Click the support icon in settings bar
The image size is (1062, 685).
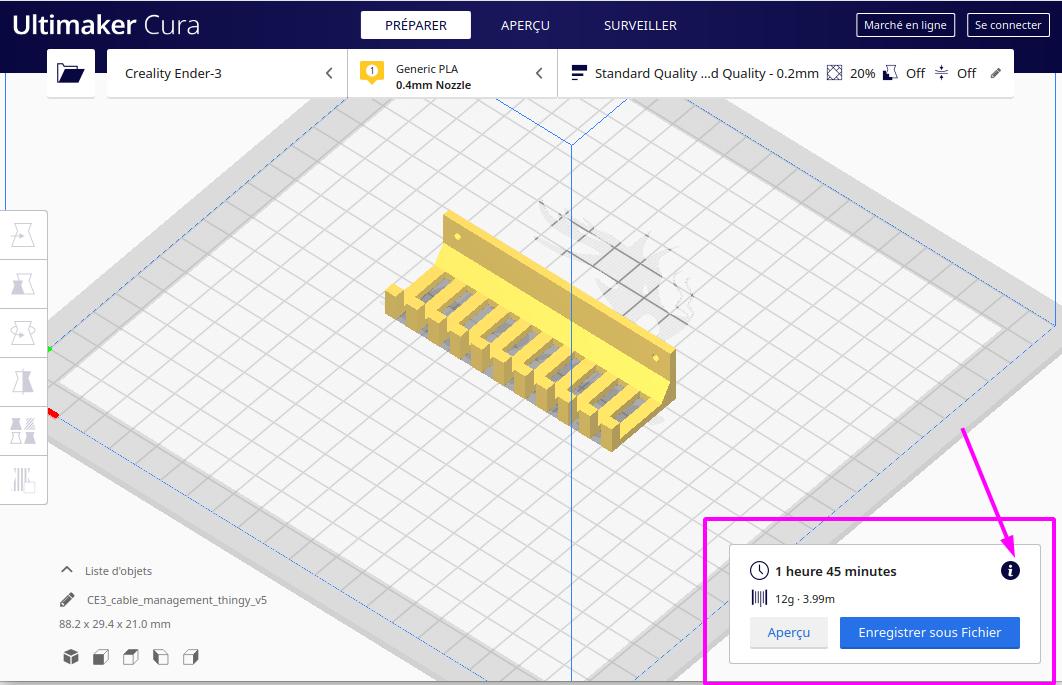[890, 72]
